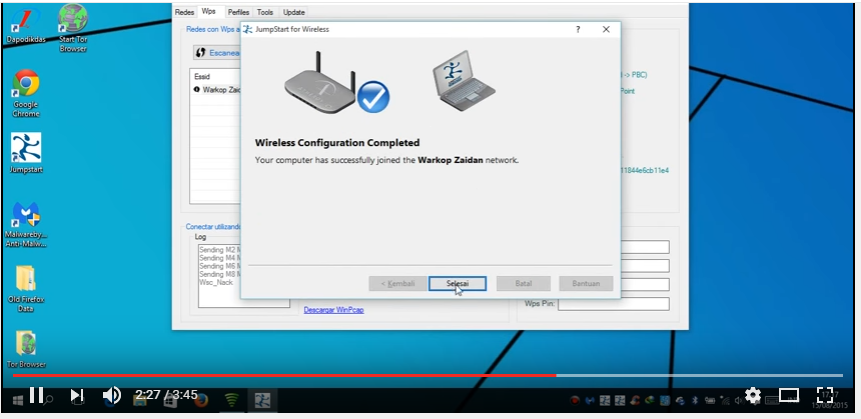The width and height of the screenshot is (861, 419).
Task: Click Selesai to finish the wizard
Action: pos(457,283)
